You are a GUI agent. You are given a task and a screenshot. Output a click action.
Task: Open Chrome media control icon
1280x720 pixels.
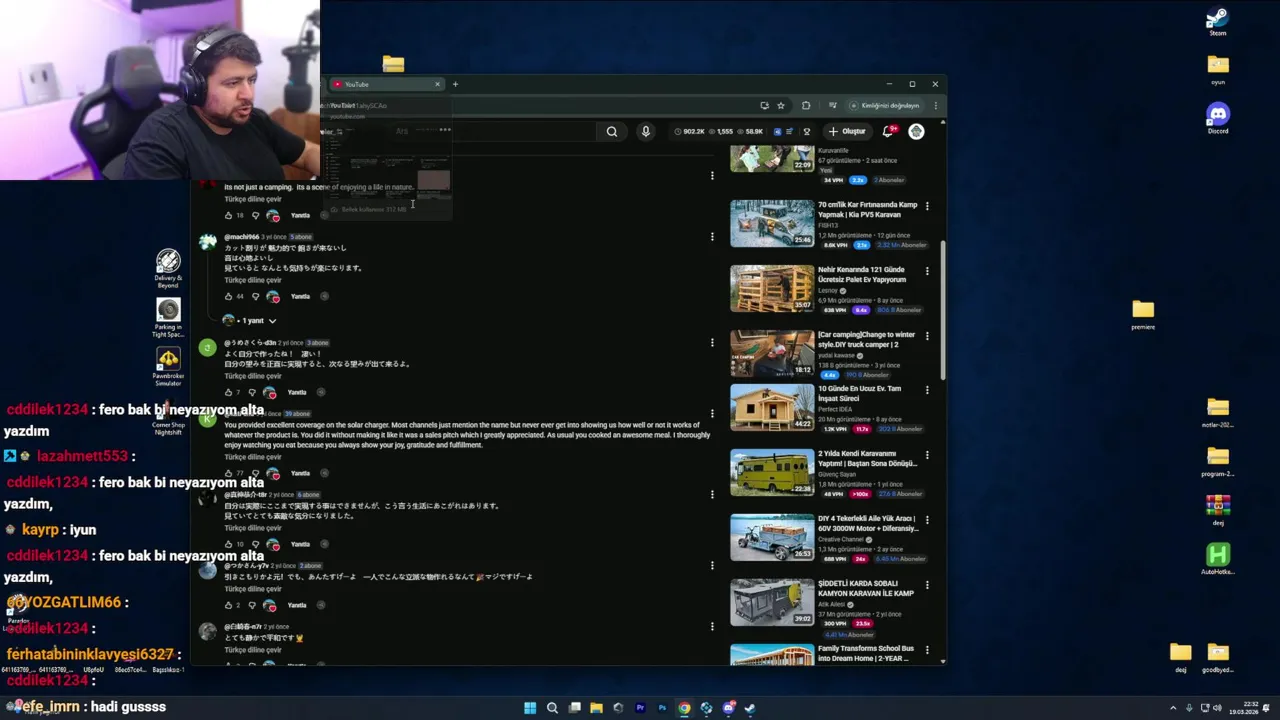pyautogui.click(x=832, y=105)
